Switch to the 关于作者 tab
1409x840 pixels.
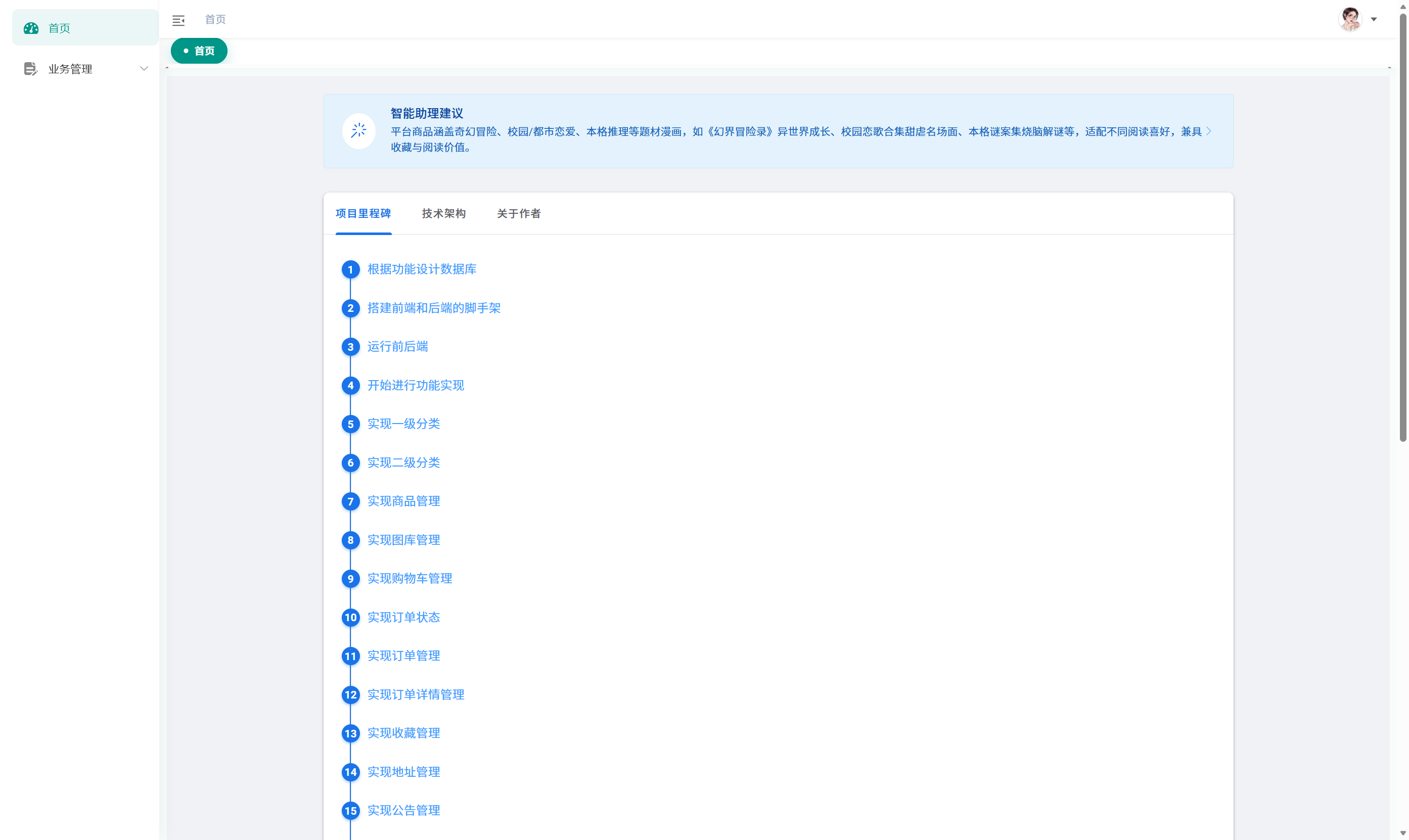519,213
